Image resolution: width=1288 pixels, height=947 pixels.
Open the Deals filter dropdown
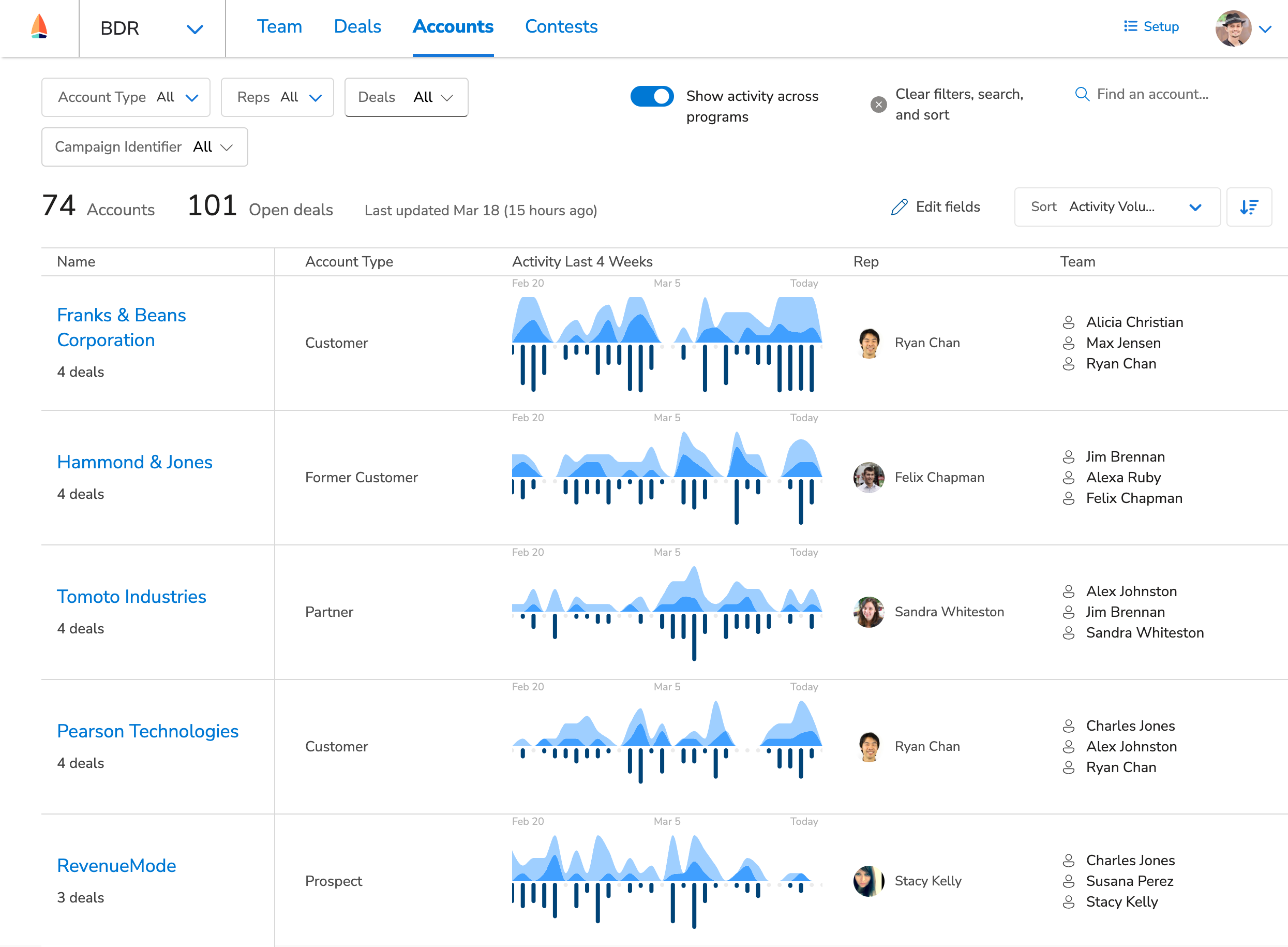[406, 97]
